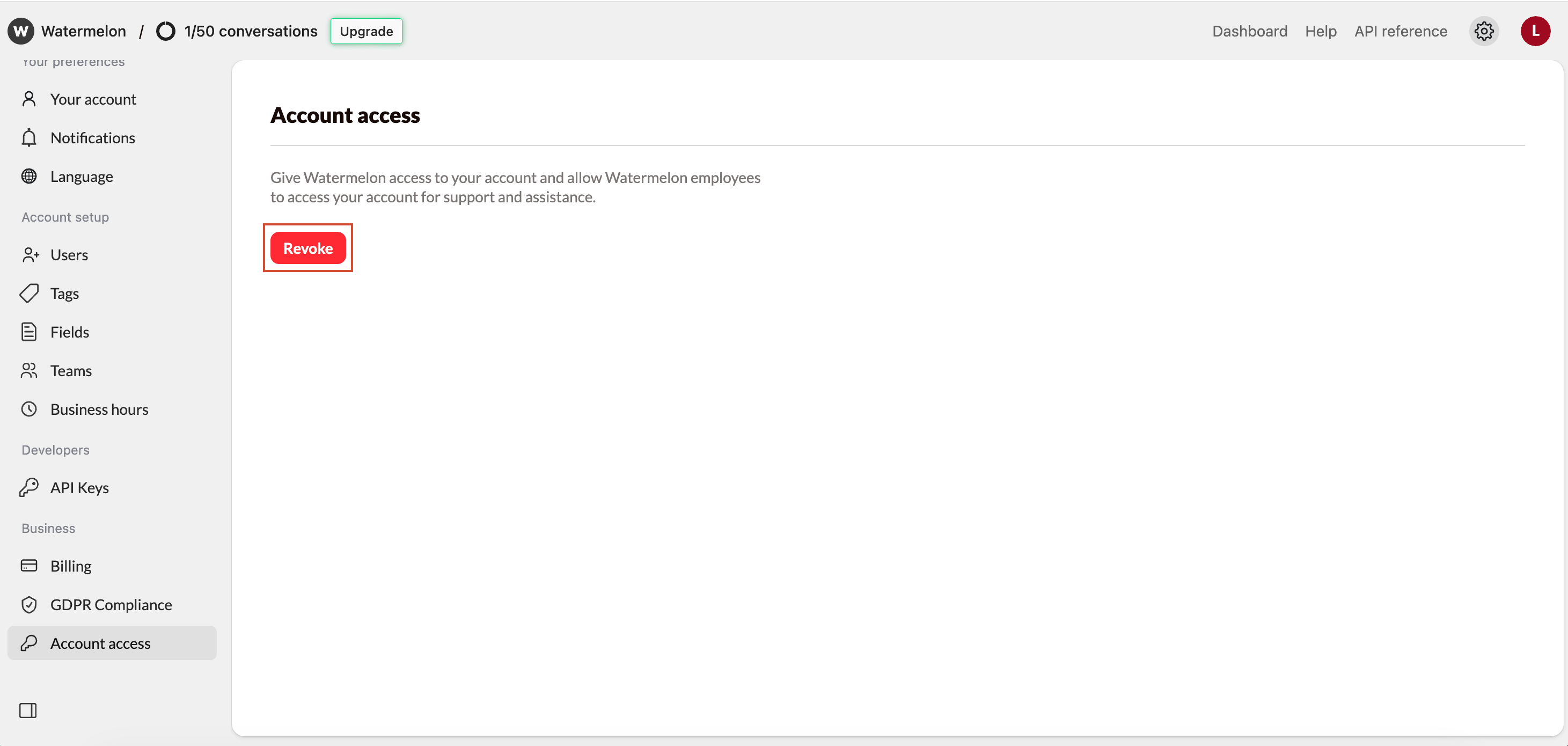The height and width of the screenshot is (746, 1568).
Task: Click the Users add-person icon
Action: point(31,254)
